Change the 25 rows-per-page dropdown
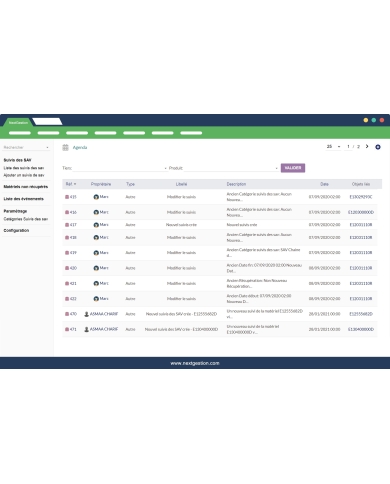Screen dimensions: 390x484 tap(333, 147)
